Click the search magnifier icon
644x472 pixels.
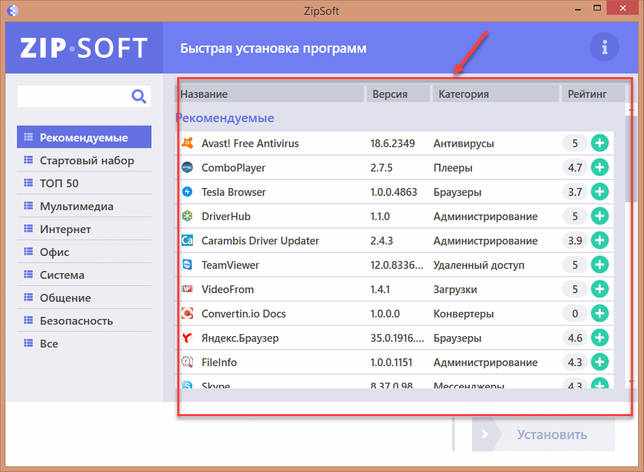[139, 97]
